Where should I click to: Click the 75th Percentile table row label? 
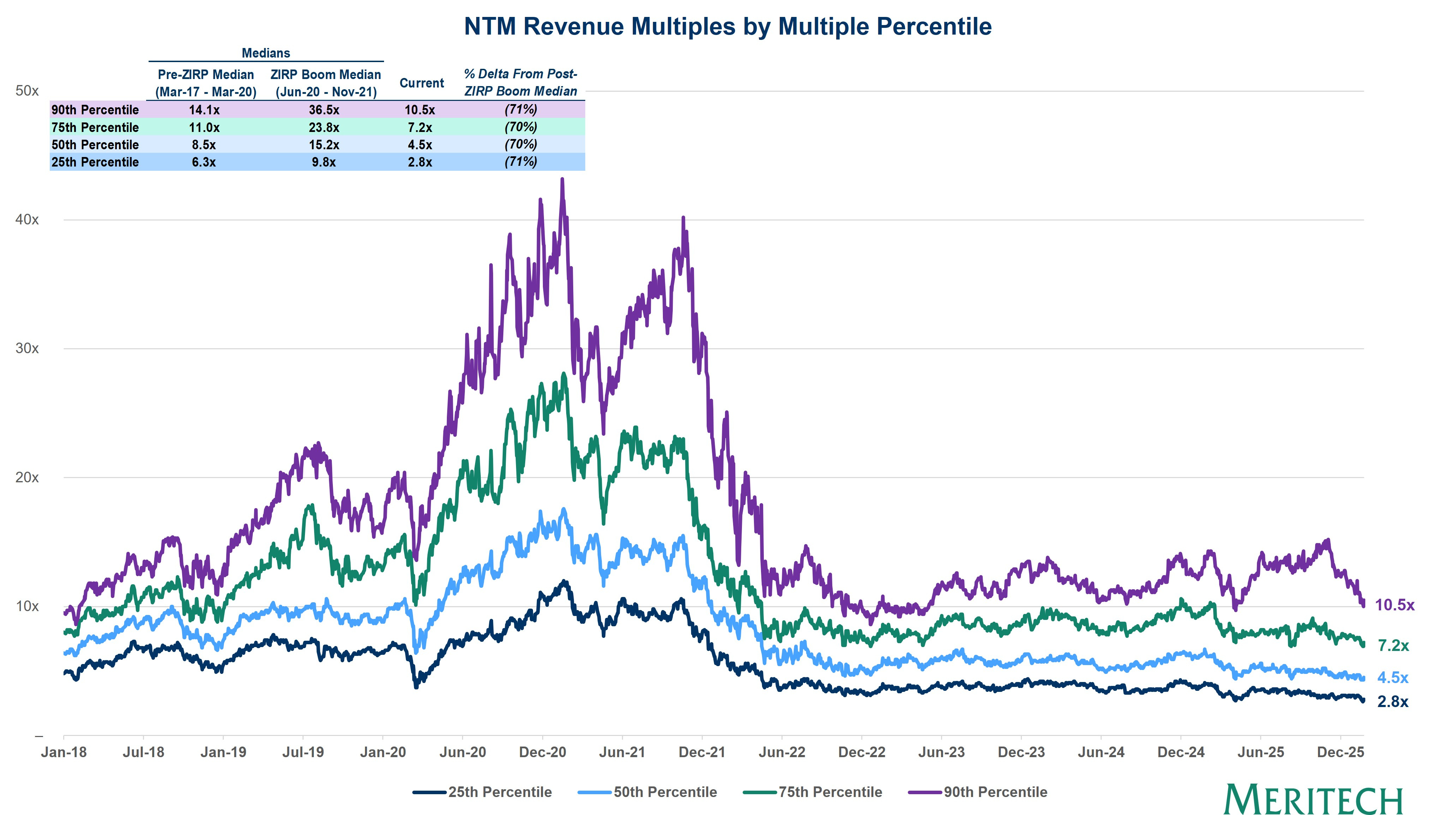click(x=95, y=128)
